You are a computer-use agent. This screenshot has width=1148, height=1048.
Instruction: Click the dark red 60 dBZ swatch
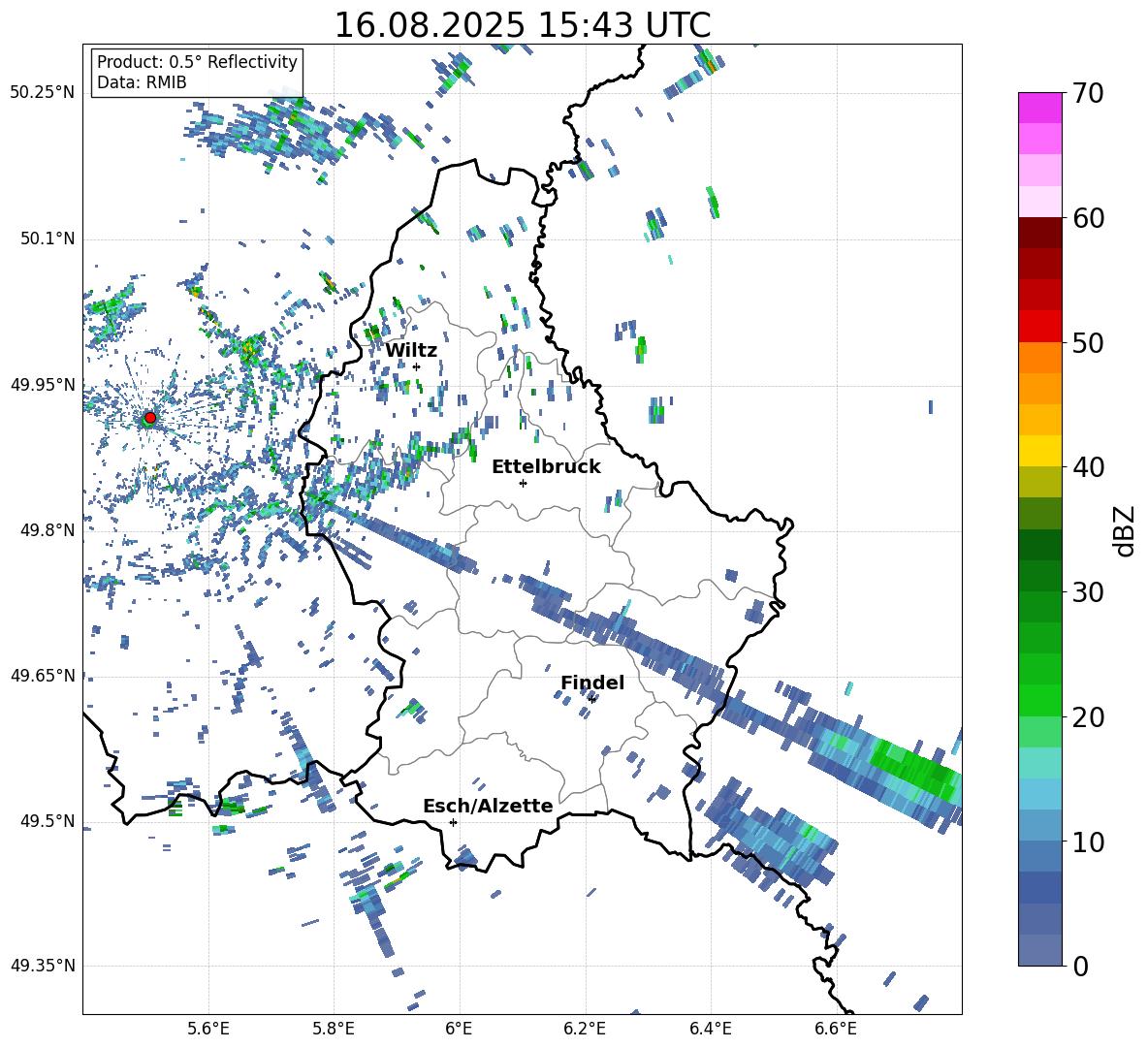[1039, 233]
